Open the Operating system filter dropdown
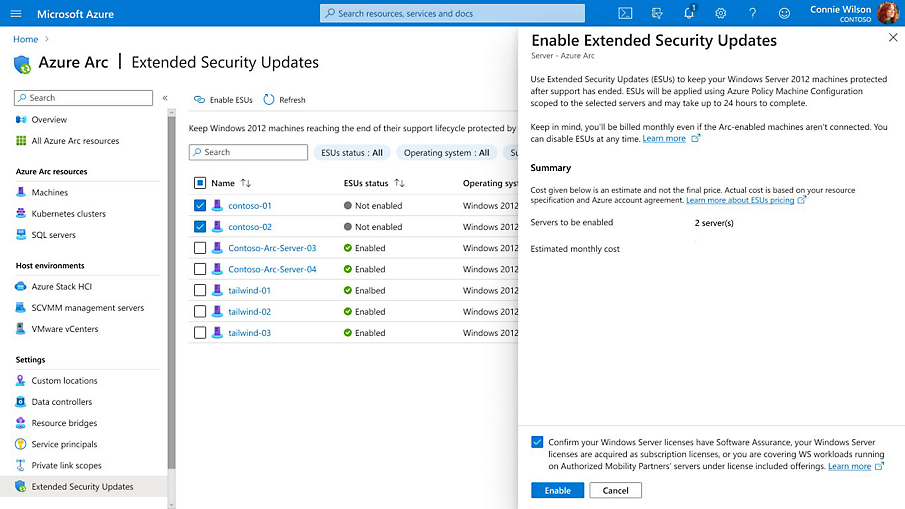This screenshot has height=509, width=905. [446, 153]
